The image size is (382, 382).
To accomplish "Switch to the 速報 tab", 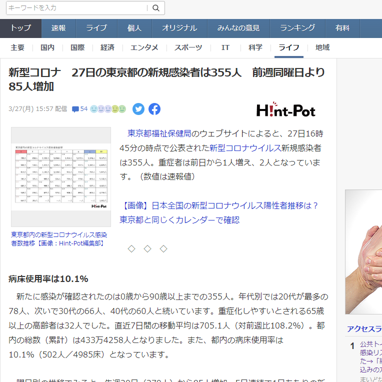I will coord(59,28).
